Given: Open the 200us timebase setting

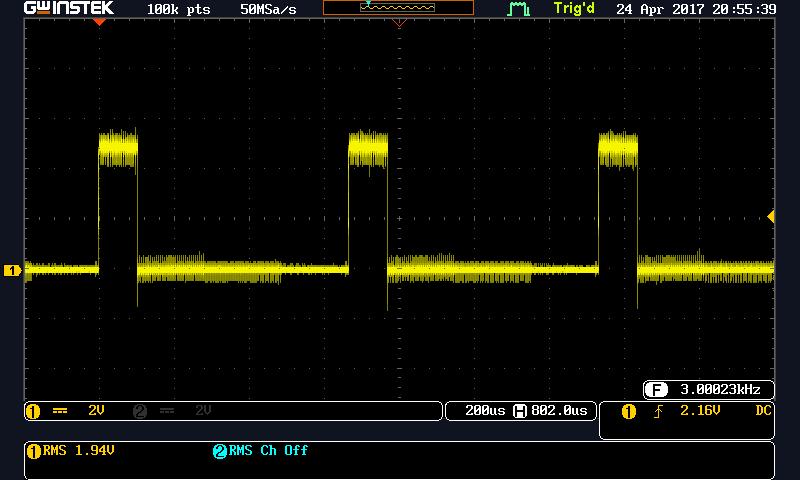Looking at the screenshot, I should pos(479,411).
